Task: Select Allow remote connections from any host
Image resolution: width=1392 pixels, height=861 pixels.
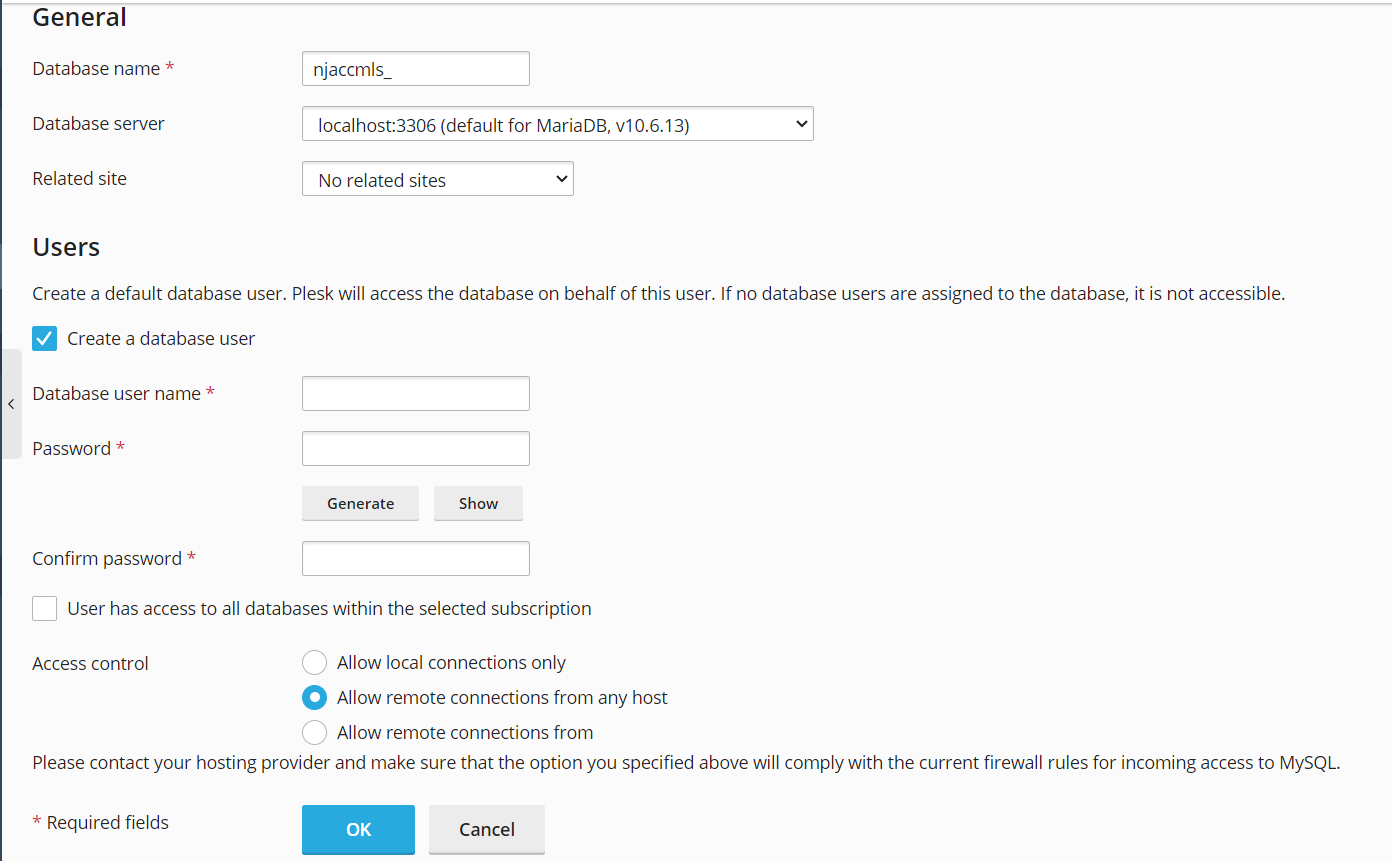Action: pyautogui.click(x=315, y=698)
